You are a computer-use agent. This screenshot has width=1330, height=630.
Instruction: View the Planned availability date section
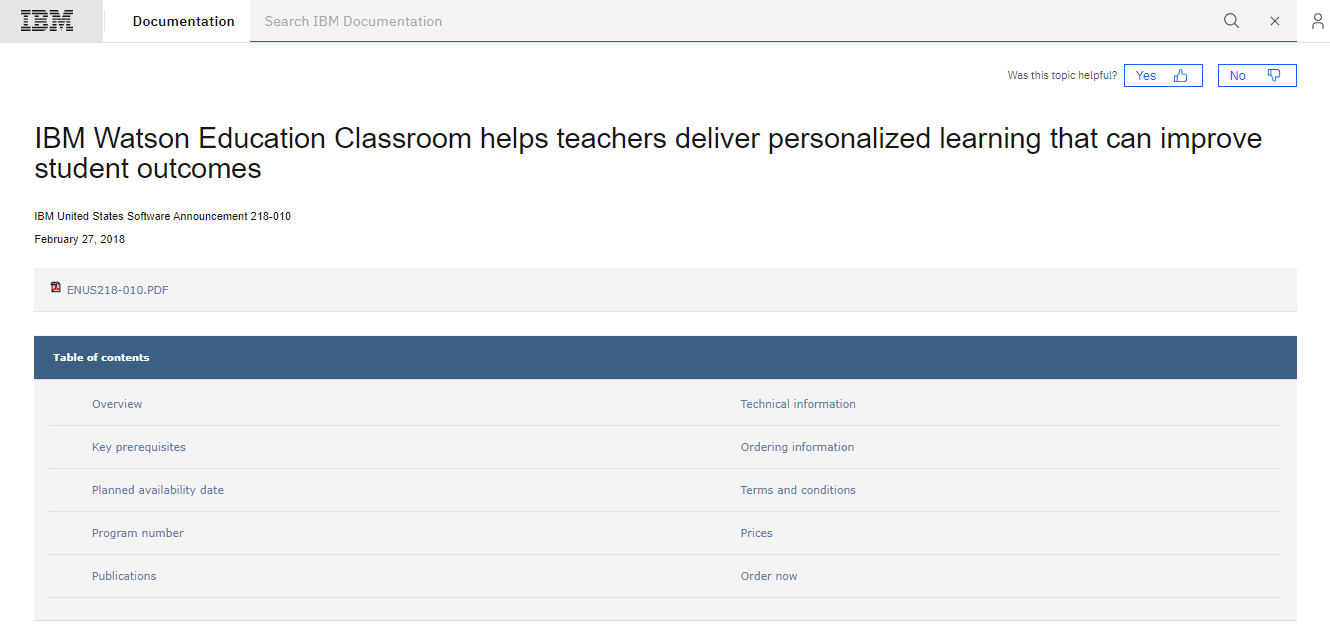click(158, 489)
